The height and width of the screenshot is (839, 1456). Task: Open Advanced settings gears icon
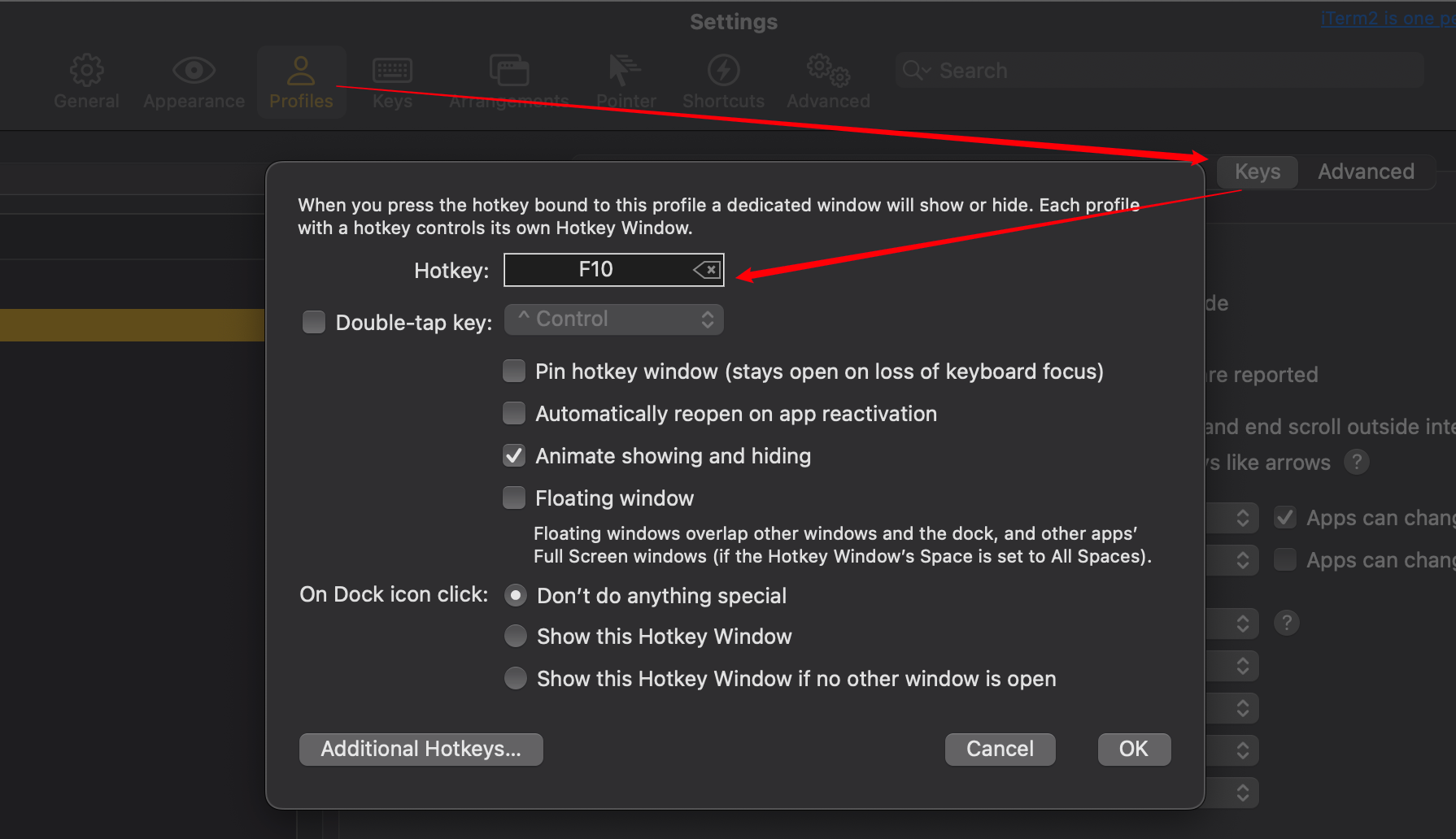click(828, 72)
